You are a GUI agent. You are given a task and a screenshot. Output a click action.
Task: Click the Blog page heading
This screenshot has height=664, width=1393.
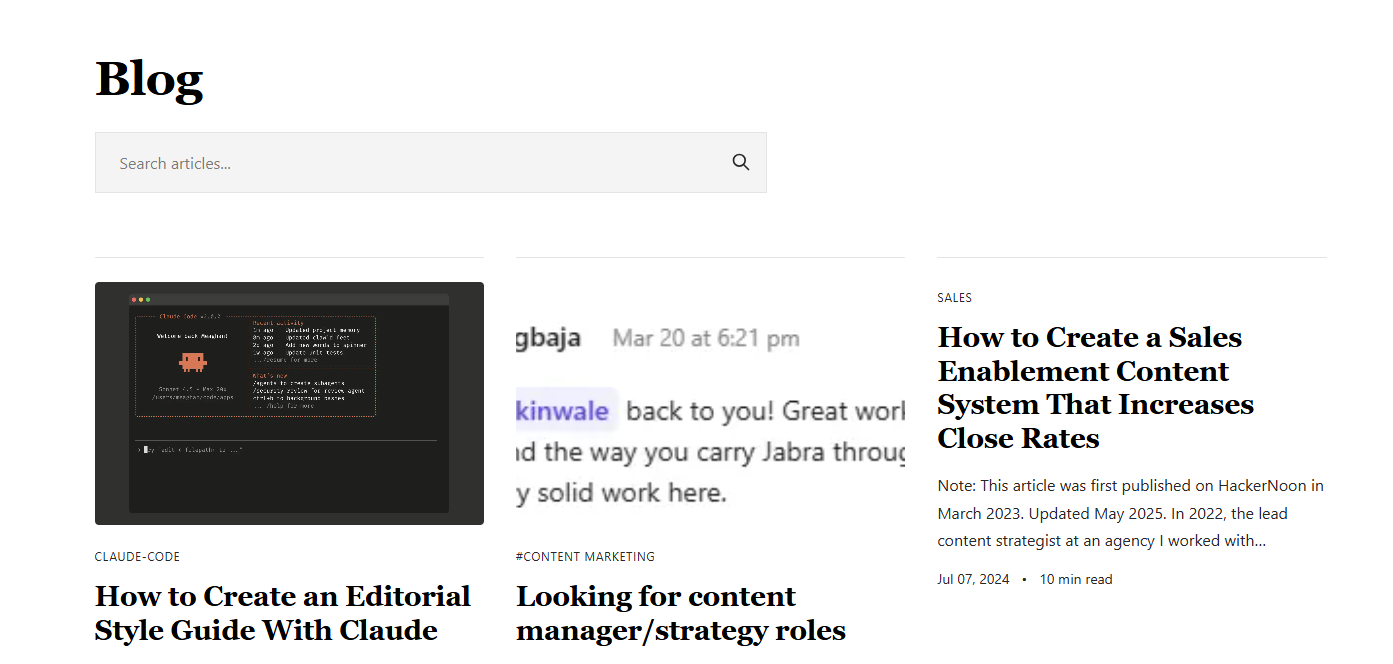pos(148,80)
